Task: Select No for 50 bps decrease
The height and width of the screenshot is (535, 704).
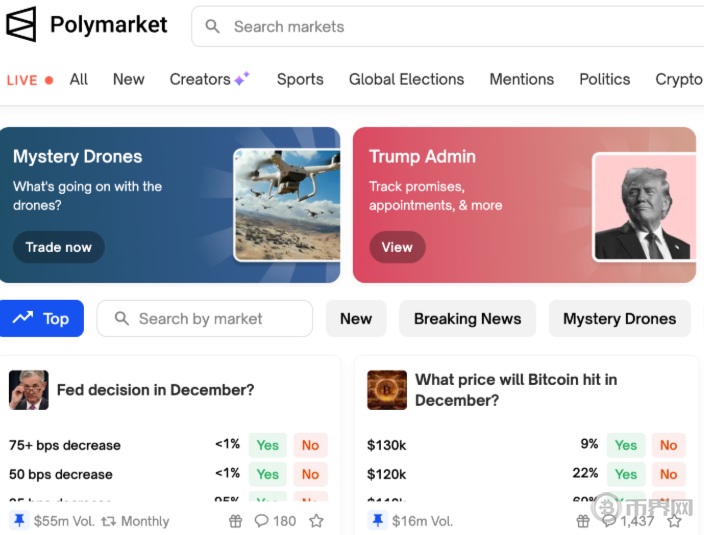Action: point(310,474)
